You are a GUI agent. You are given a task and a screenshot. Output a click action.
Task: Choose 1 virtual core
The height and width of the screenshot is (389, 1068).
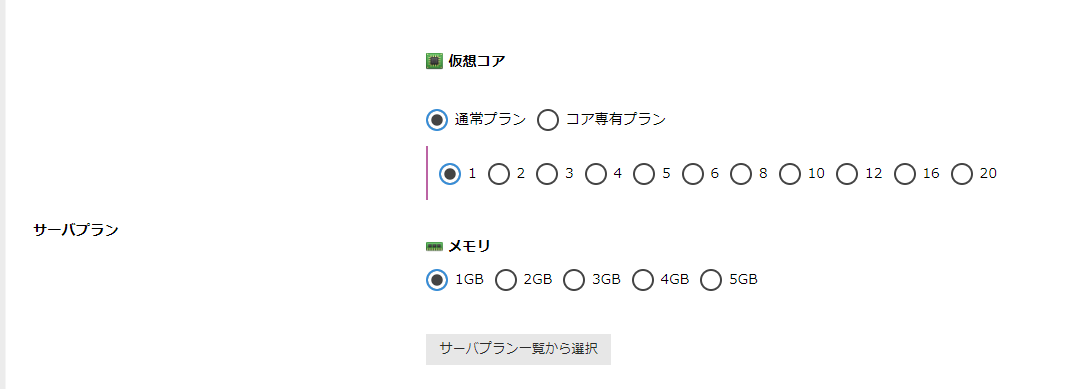pos(450,174)
